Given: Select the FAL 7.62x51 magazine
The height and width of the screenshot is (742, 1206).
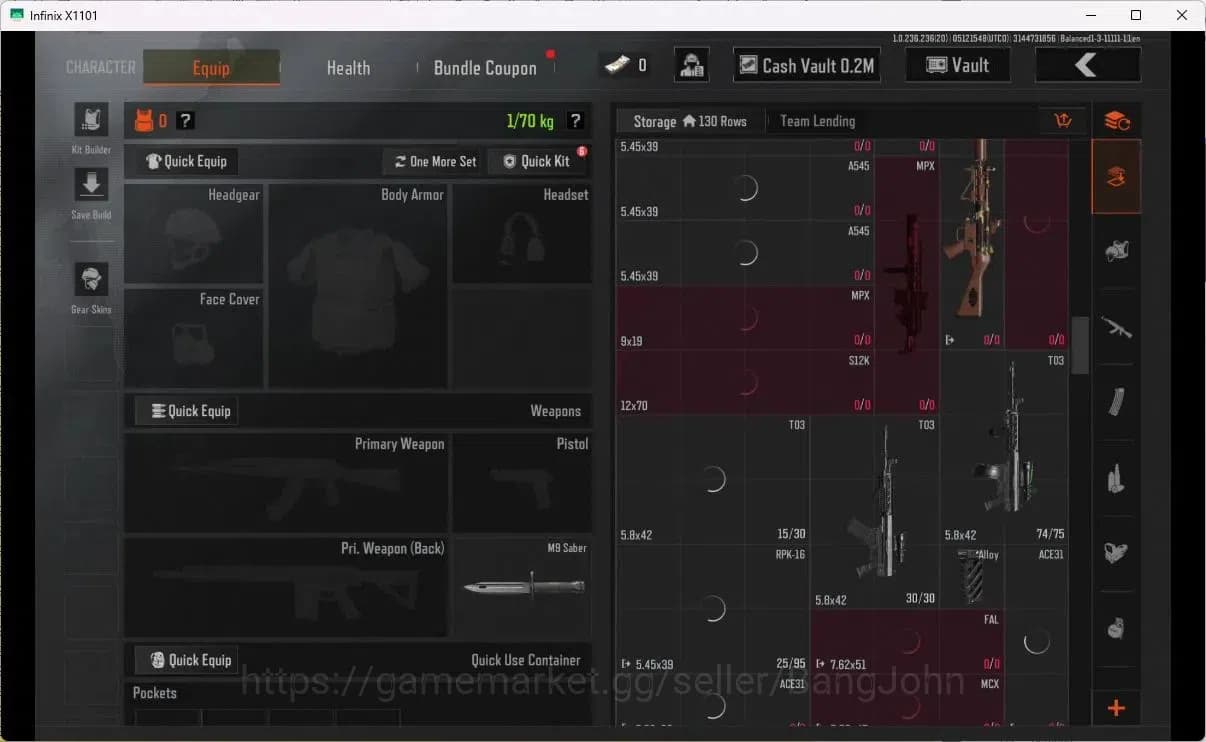Looking at the screenshot, I should (907, 640).
